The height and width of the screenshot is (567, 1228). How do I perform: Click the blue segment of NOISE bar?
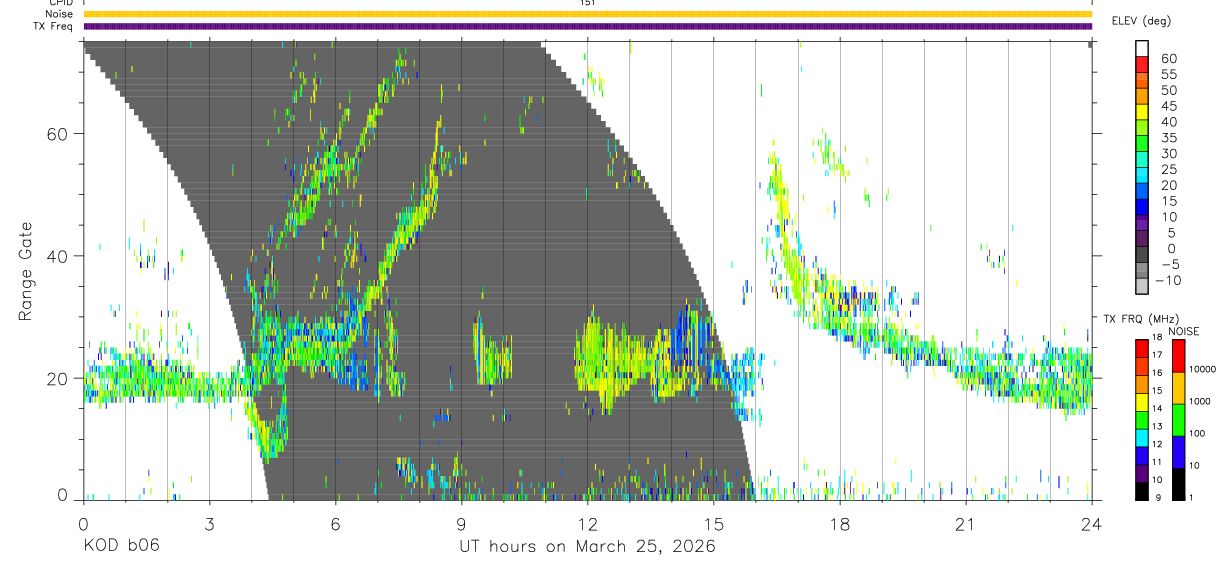pyautogui.click(x=1178, y=452)
